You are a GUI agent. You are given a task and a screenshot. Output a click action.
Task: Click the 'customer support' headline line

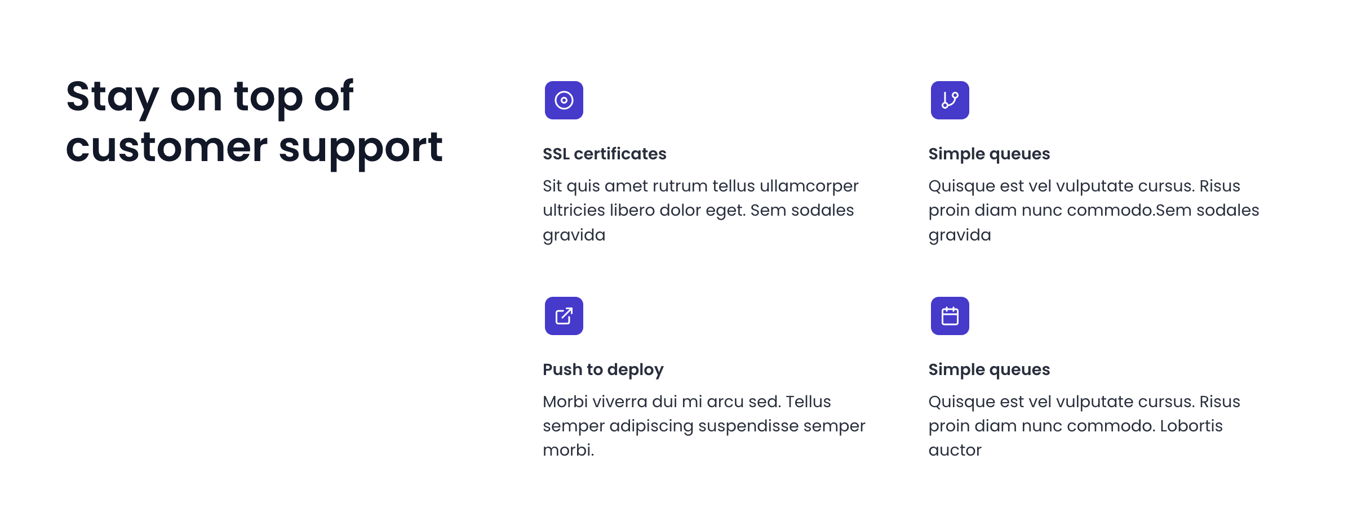(254, 147)
